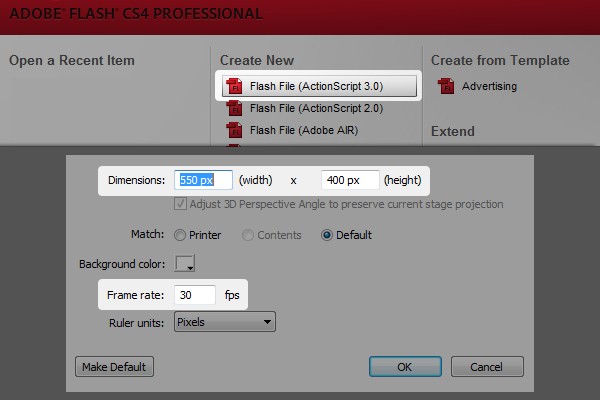Click the Make Default button
Image resolution: width=600 pixels, height=400 pixels.
click(114, 367)
